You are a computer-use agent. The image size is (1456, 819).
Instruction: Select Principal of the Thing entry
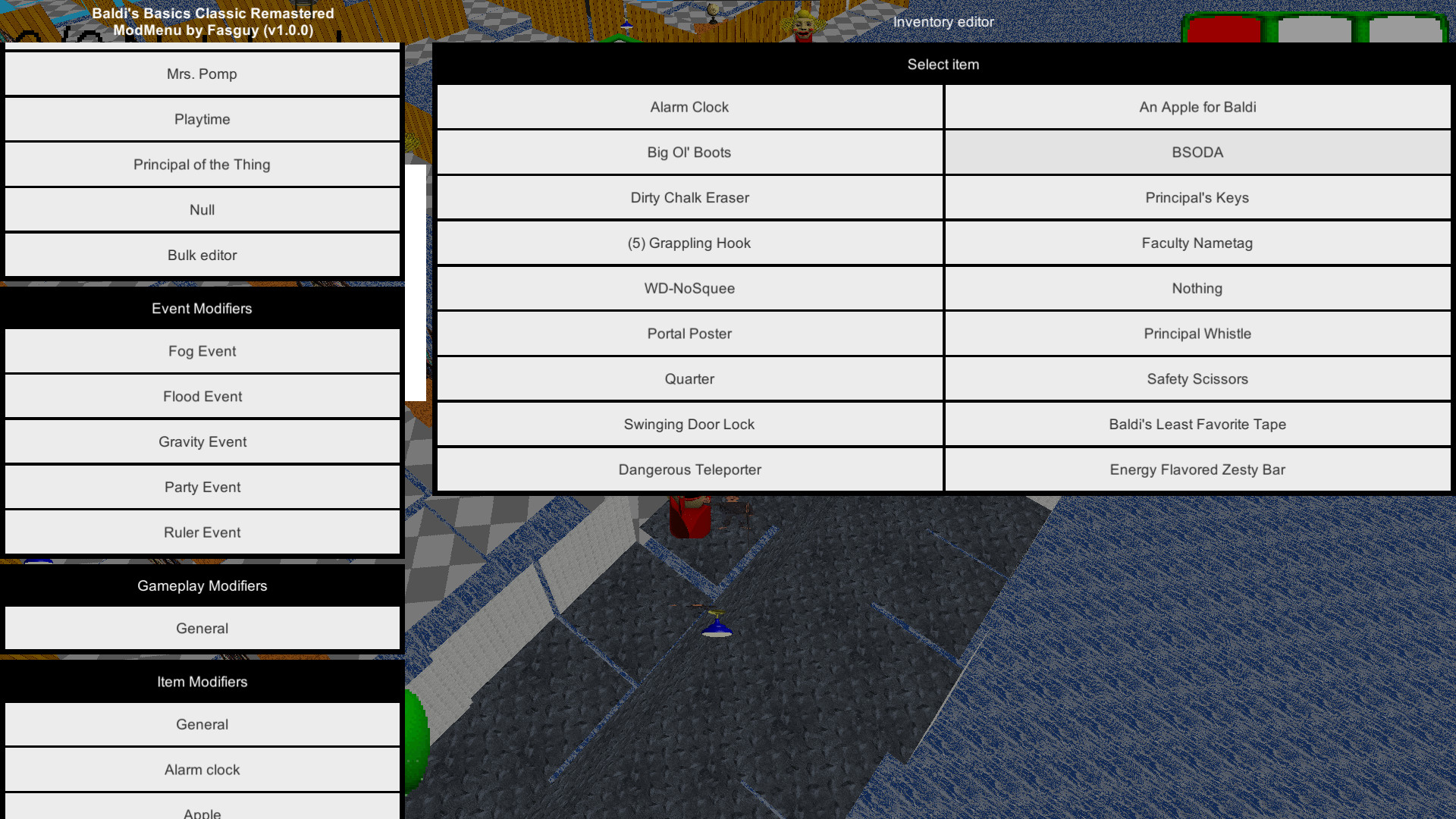click(x=202, y=164)
